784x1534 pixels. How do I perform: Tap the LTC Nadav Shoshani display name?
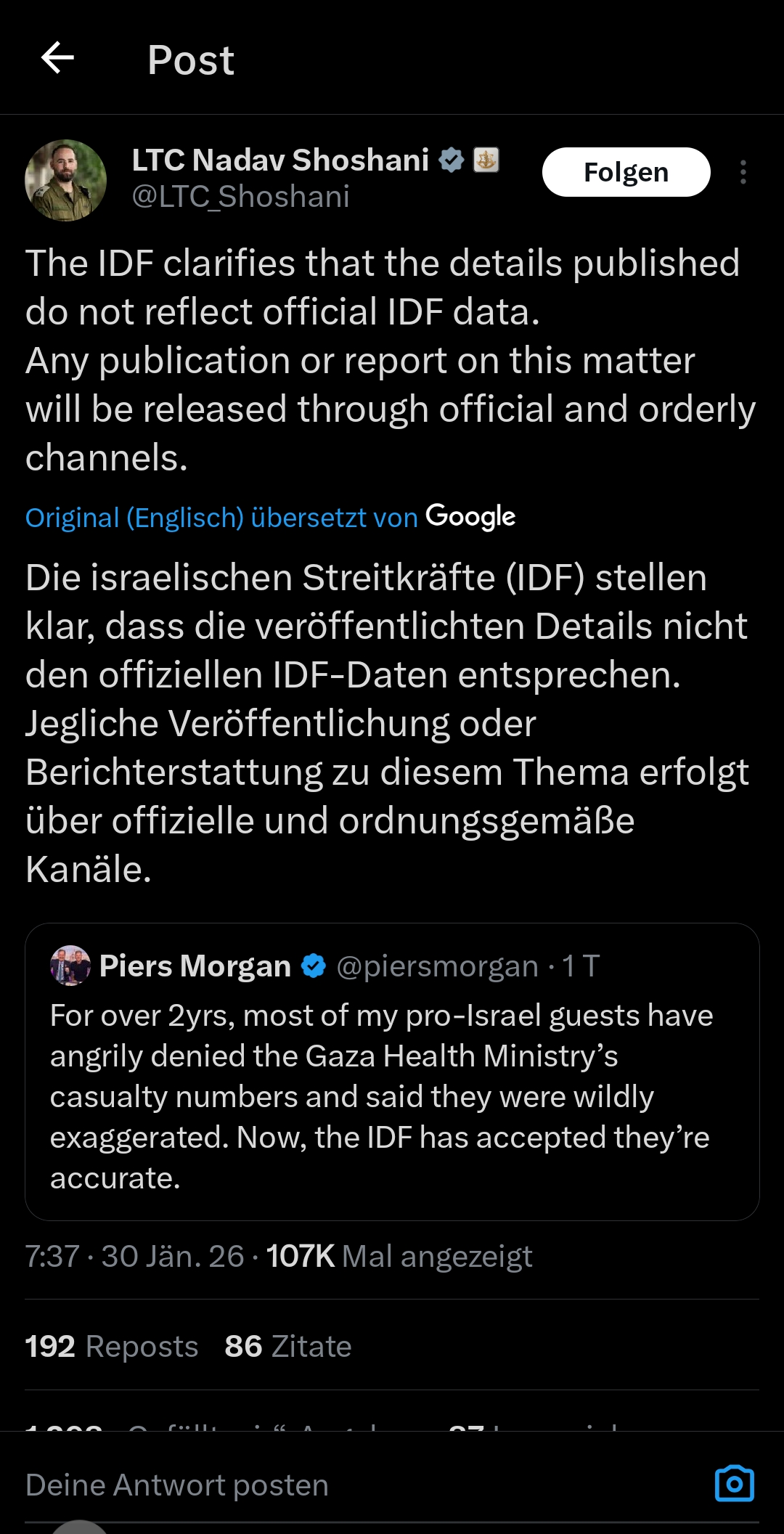pos(280,160)
